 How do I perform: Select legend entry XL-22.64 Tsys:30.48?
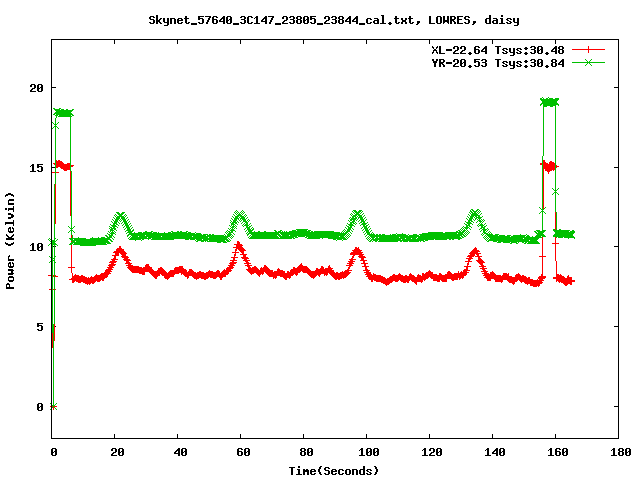[x=498, y=50]
